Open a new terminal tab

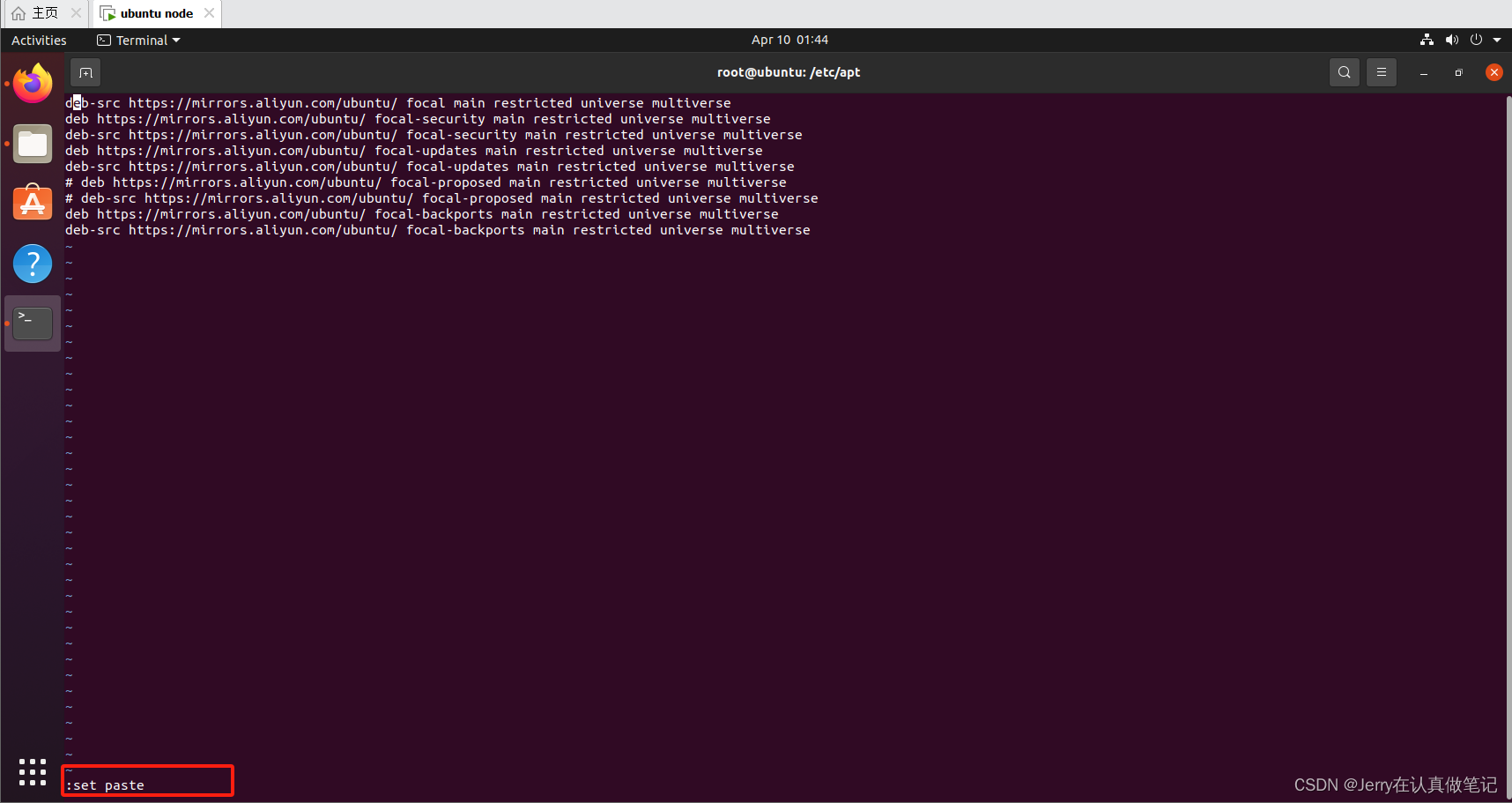tap(85, 72)
